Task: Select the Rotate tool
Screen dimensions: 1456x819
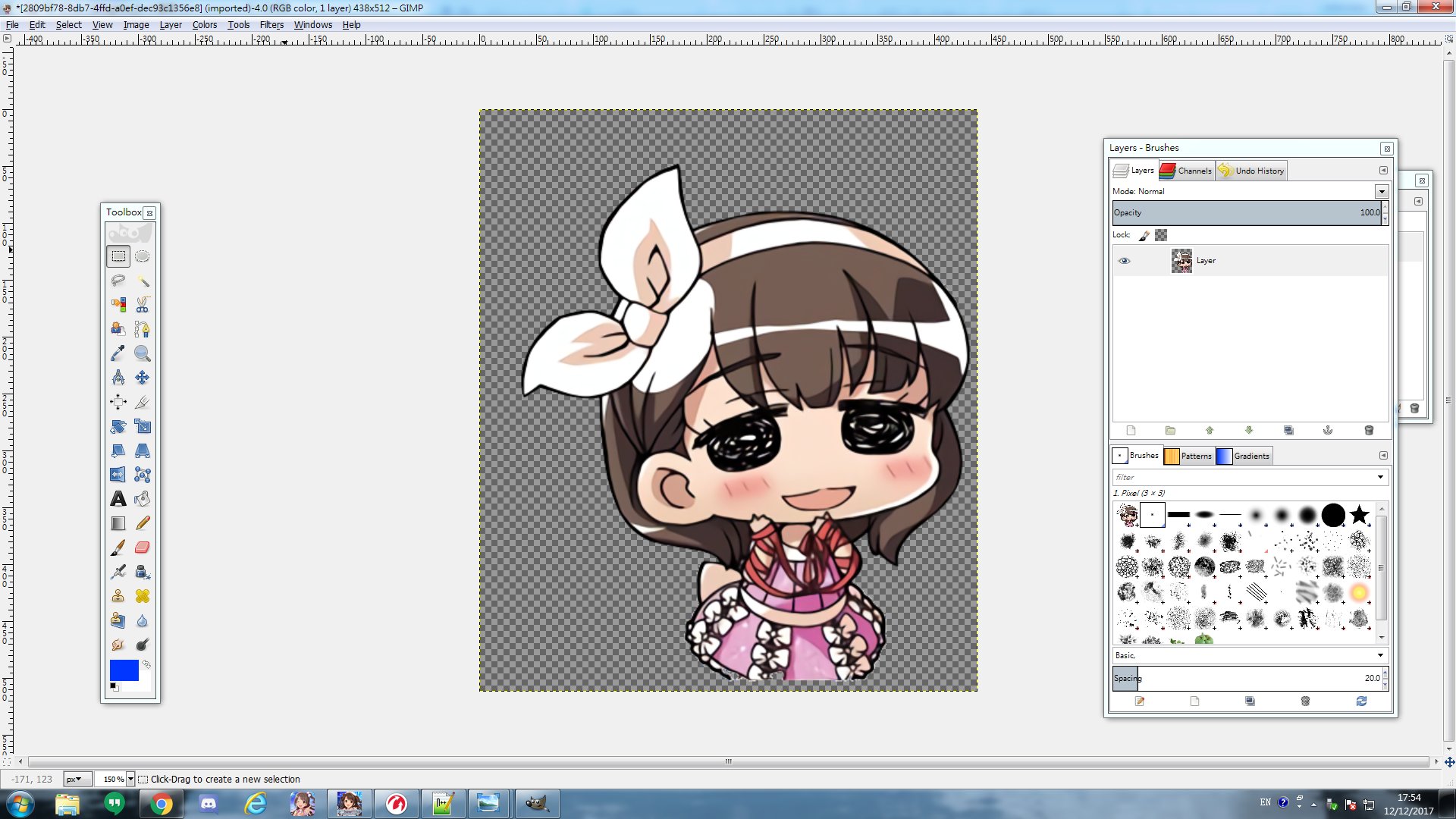Action: 118,426
